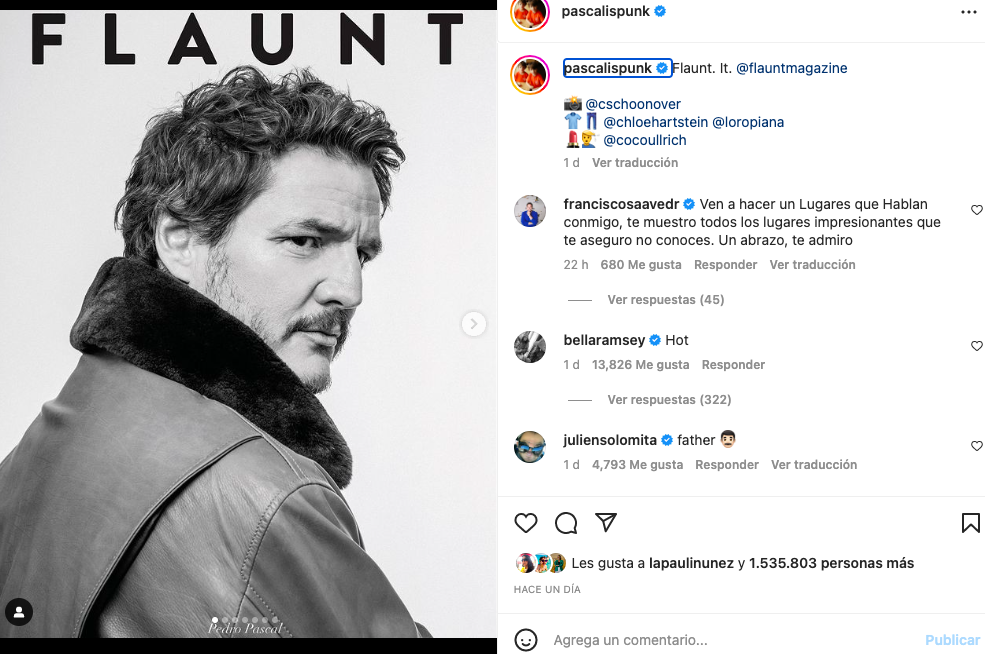Save the post with the bookmark icon
Image resolution: width=985 pixels, height=654 pixels.
970,523
